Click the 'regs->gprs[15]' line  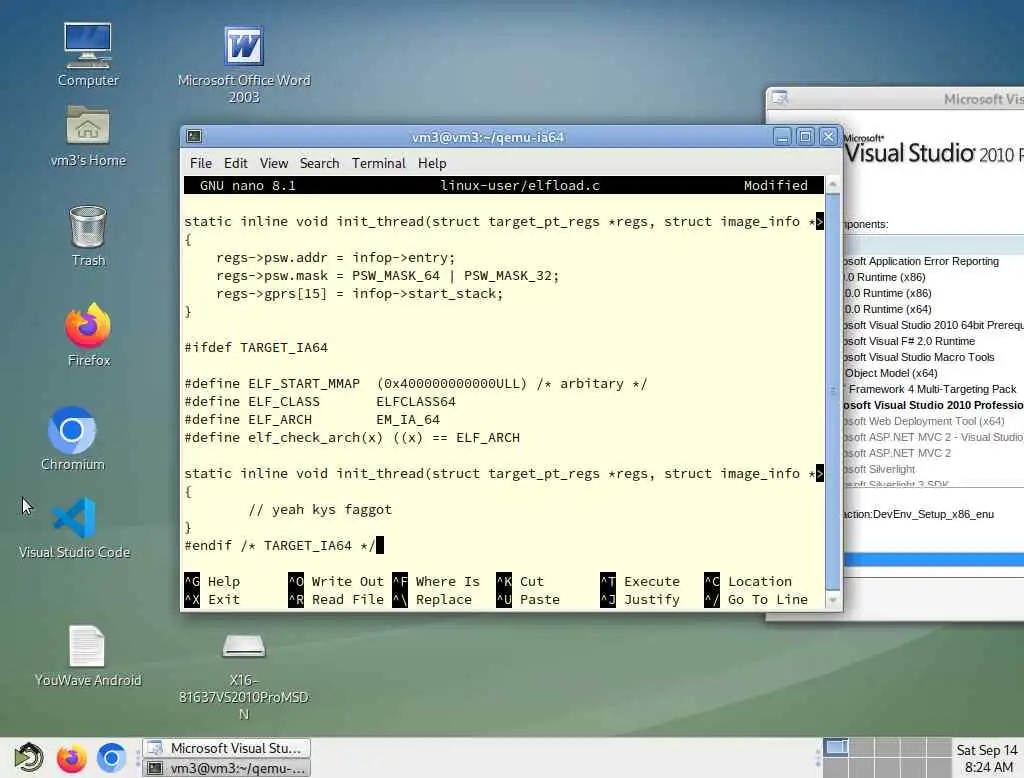click(360, 293)
